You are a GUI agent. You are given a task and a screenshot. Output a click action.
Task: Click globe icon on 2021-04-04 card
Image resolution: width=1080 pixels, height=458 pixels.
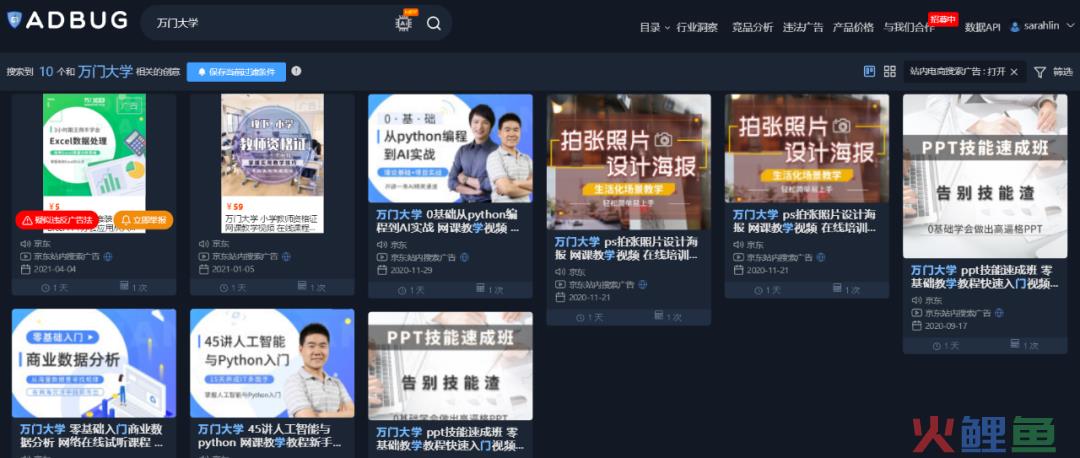coord(108,256)
